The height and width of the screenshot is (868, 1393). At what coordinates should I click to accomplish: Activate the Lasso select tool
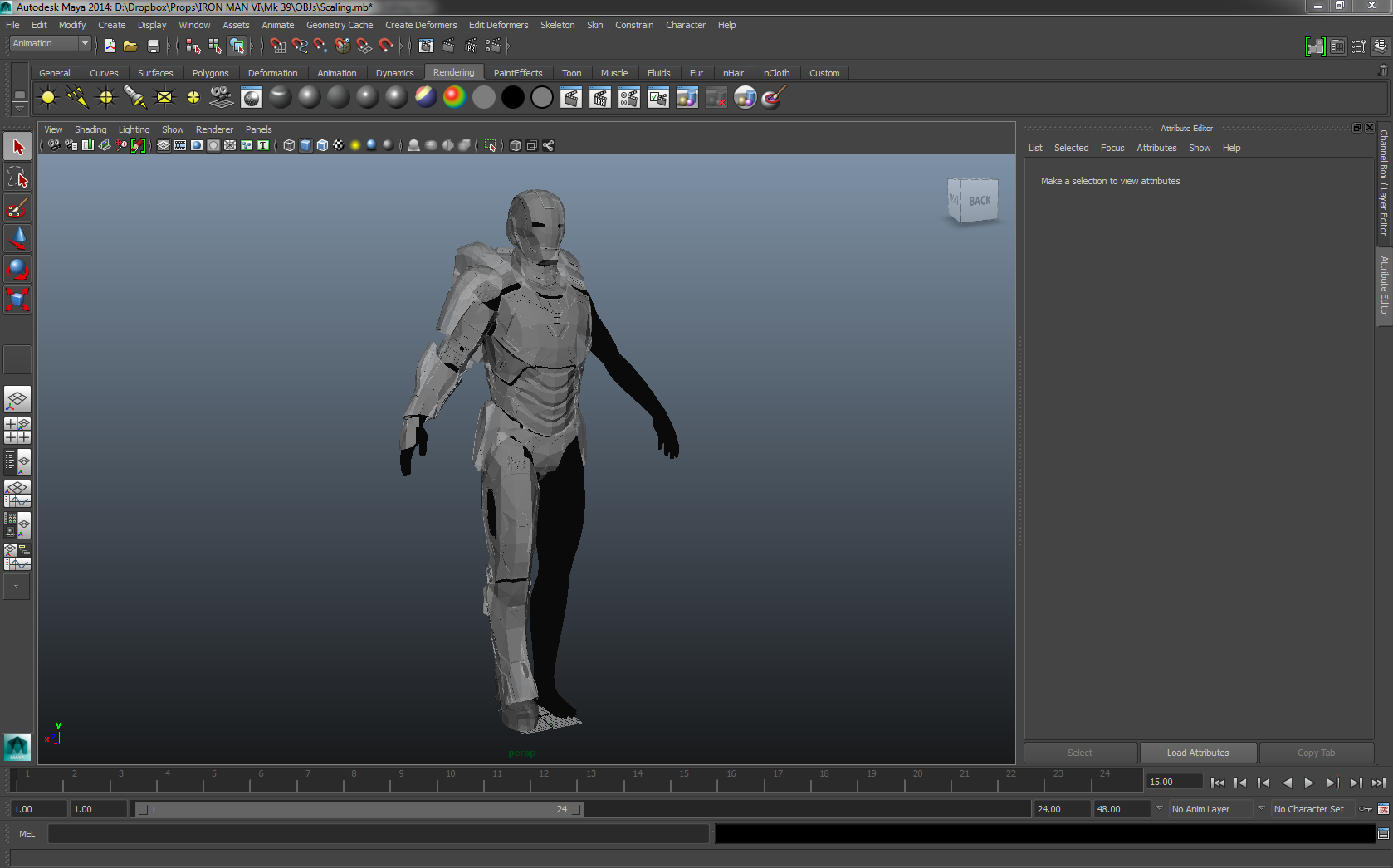coord(17,177)
